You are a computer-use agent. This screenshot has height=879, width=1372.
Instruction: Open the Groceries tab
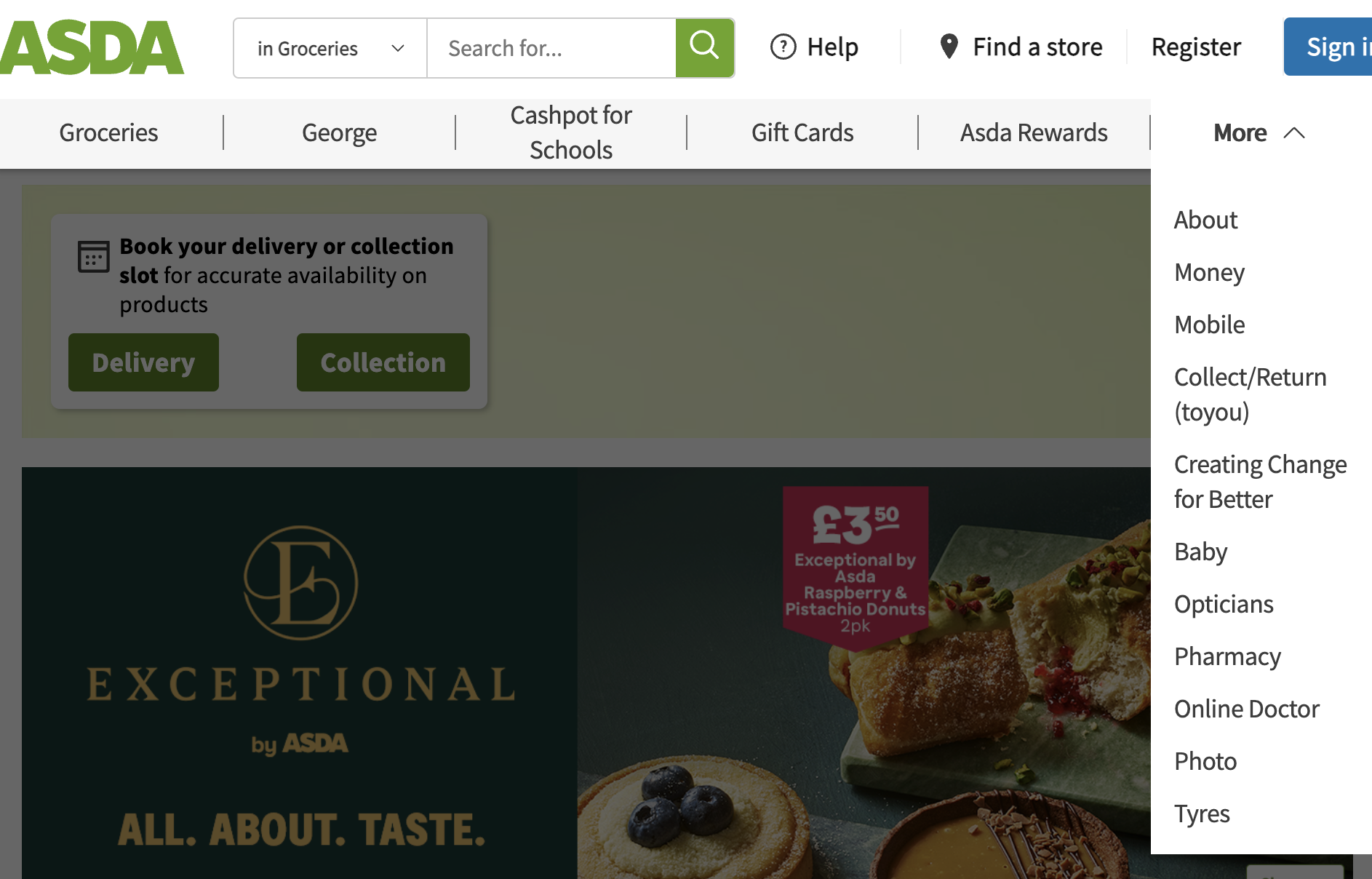[108, 133]
